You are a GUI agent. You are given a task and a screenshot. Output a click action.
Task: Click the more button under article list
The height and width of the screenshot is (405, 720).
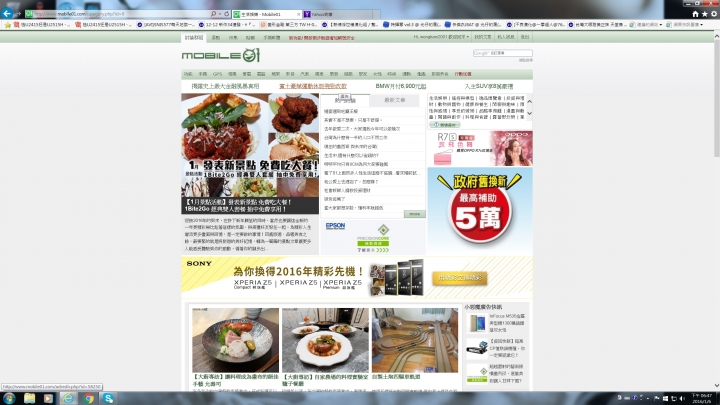coord(415,214)
